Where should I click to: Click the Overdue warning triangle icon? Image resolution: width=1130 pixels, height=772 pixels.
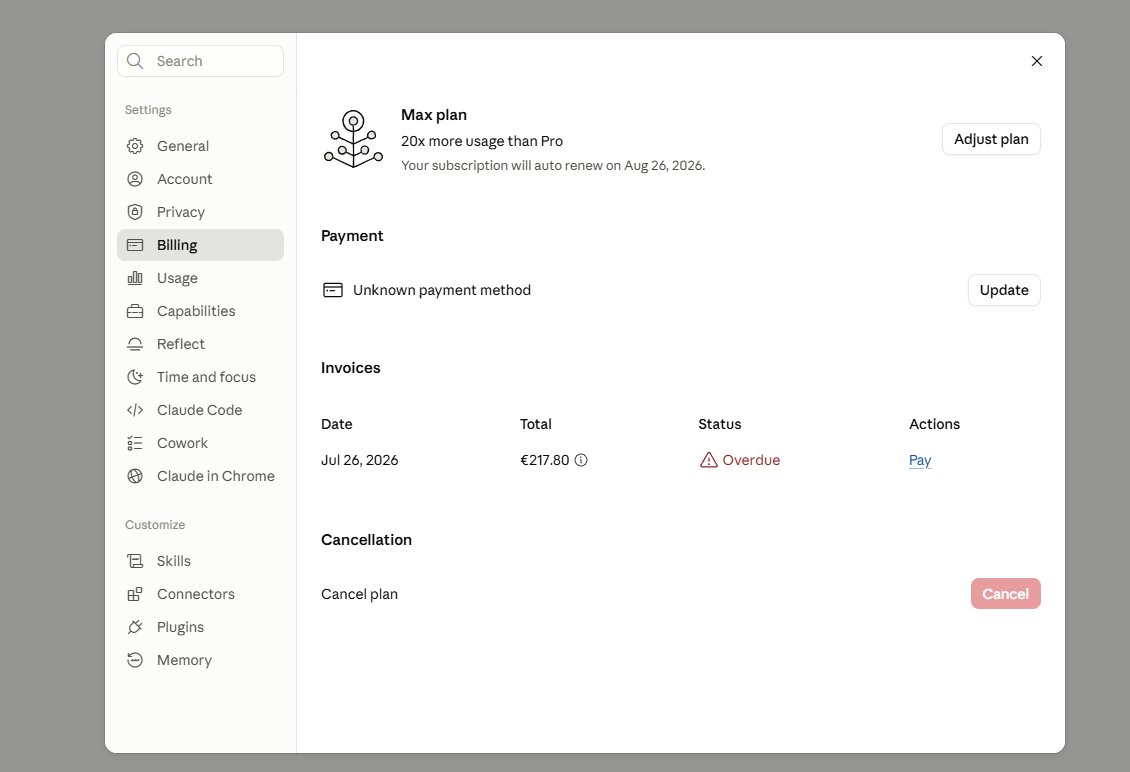pyautogui.click(x=708, y=460)
